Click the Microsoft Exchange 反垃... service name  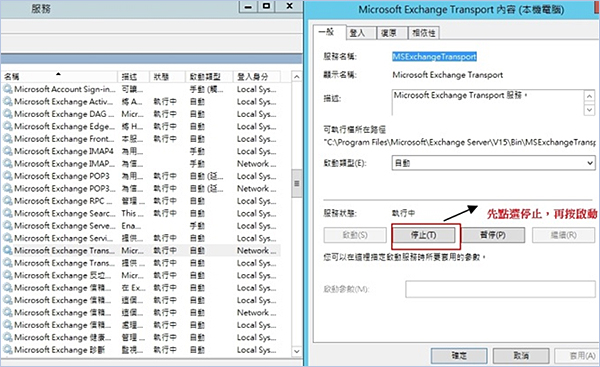pyautogui.click(x=62, y=275)
